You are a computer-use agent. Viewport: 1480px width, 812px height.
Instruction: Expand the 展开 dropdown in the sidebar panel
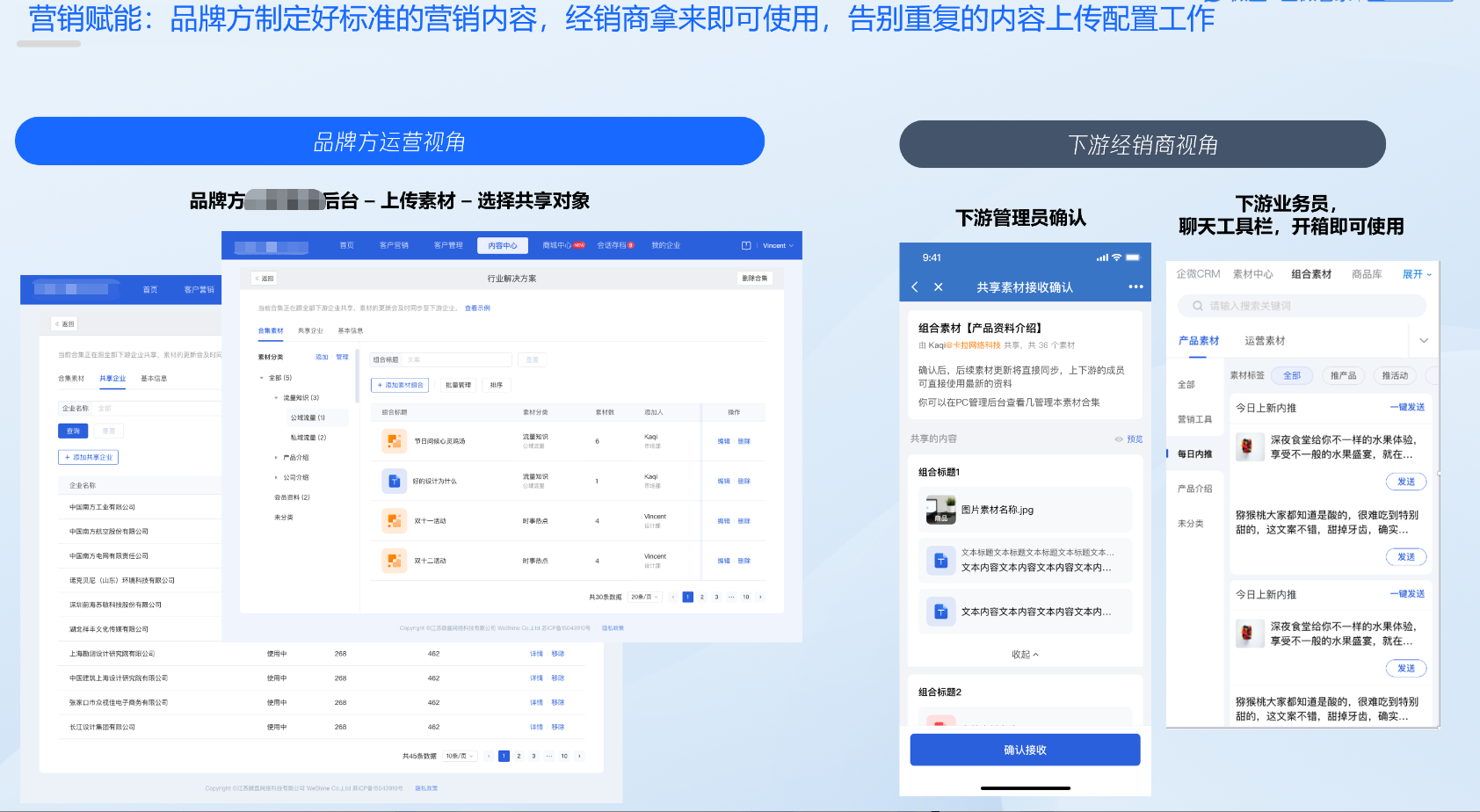click(1417, 274)
